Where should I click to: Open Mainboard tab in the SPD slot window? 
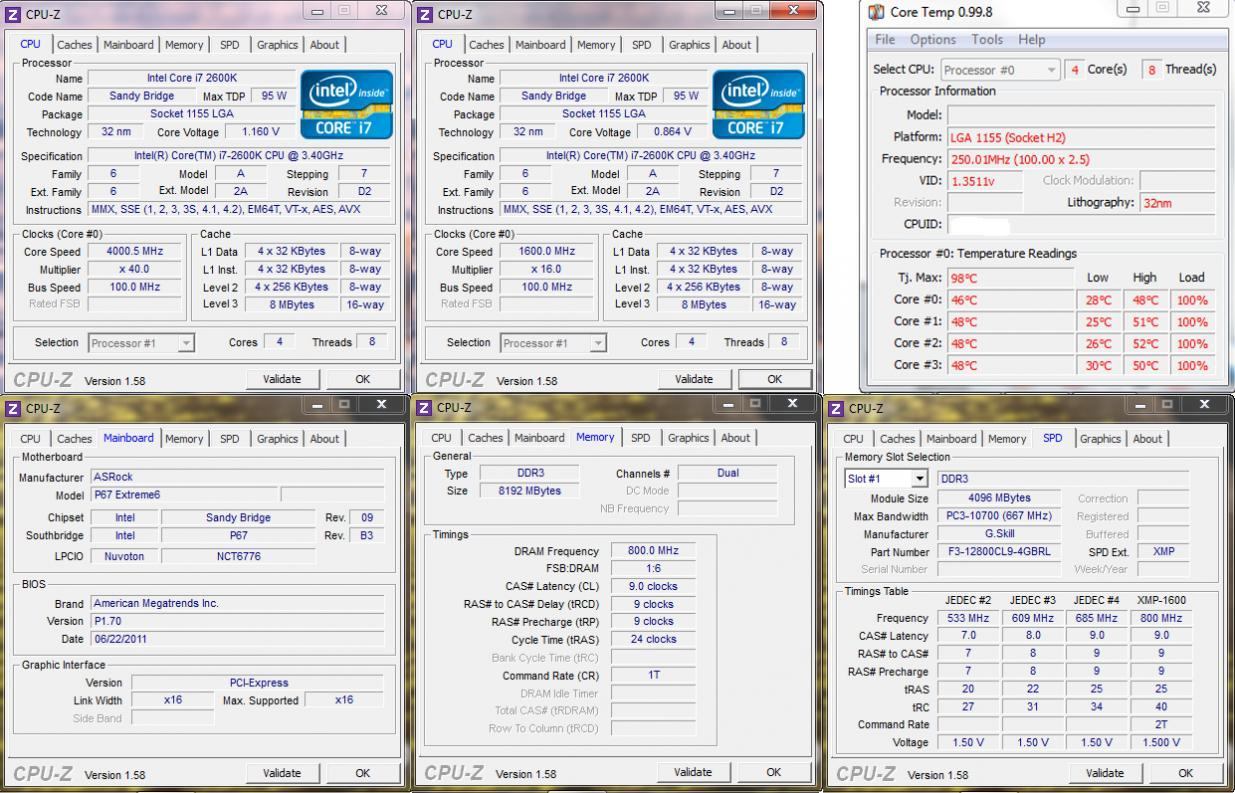[951, 439]
